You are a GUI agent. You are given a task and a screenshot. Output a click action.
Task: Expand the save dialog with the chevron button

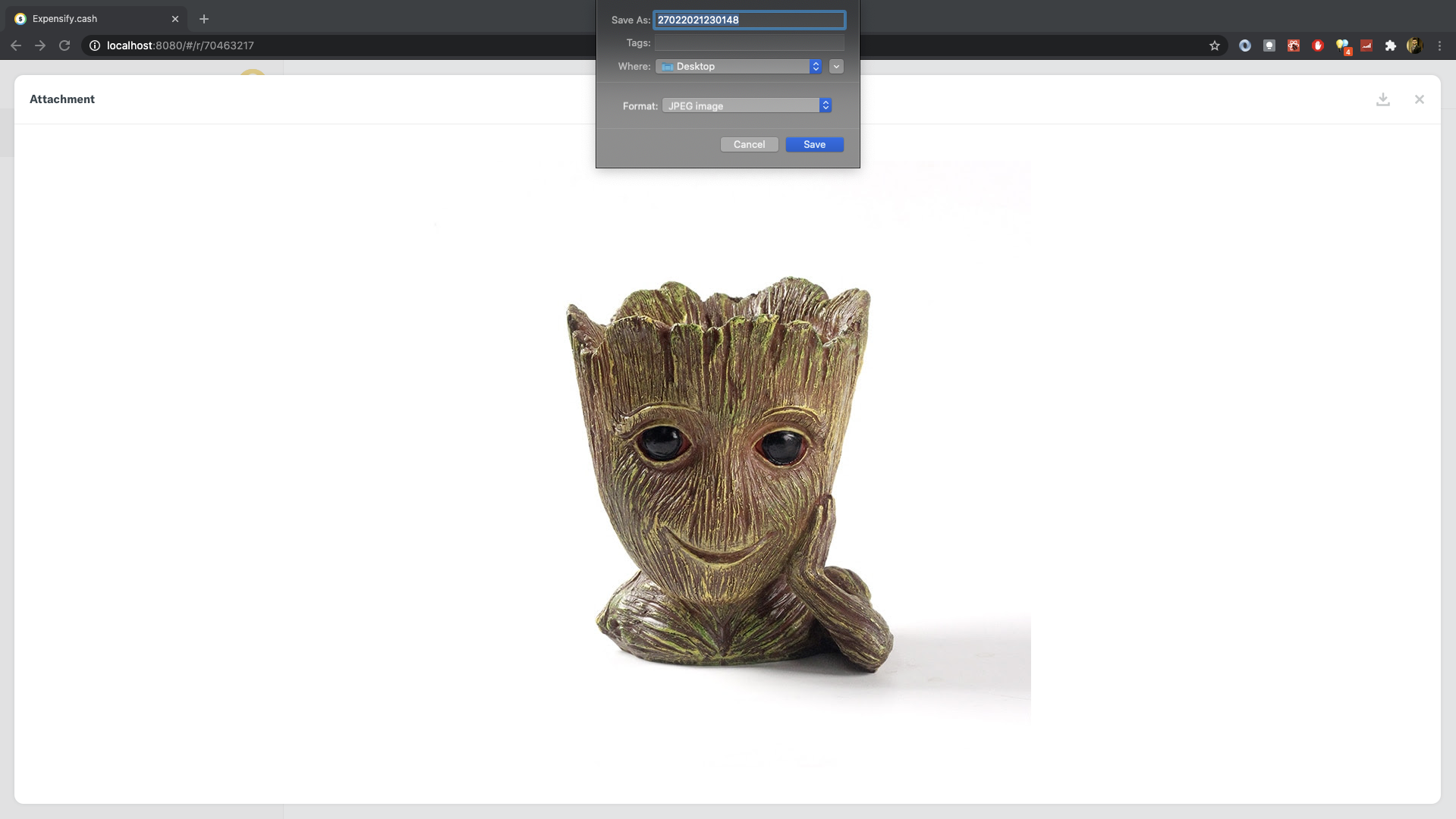click(x=836, y=67)
